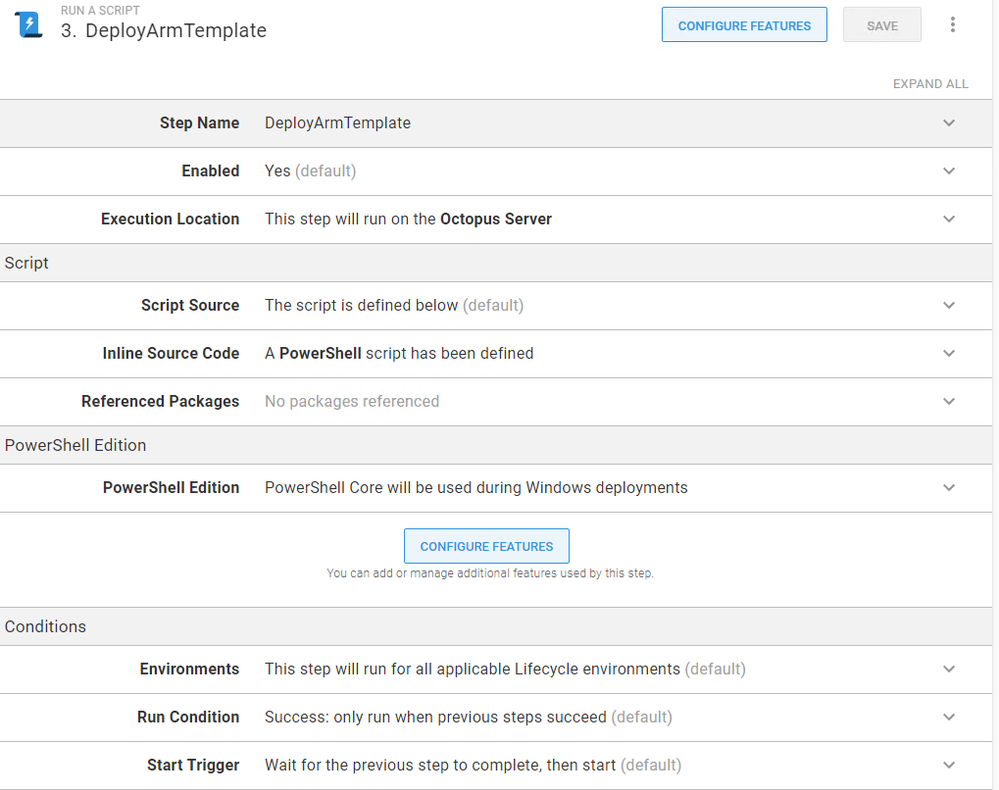999x790 pixels.
Task: Click Expand All link
Action: pyautogui.click(x=930, y=84)
